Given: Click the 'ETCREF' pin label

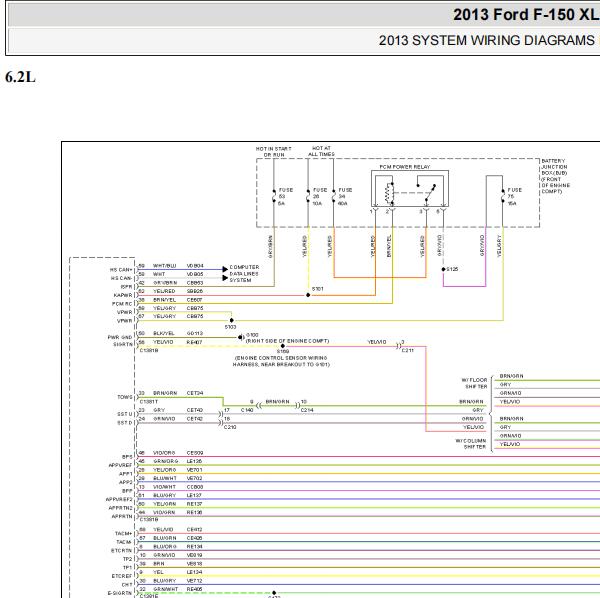Looking at the screenshot, I should point(122,576).
